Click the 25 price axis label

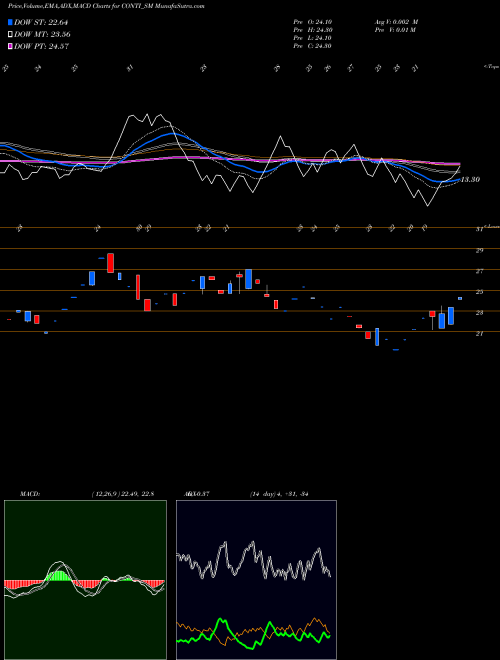click(479, 292)
